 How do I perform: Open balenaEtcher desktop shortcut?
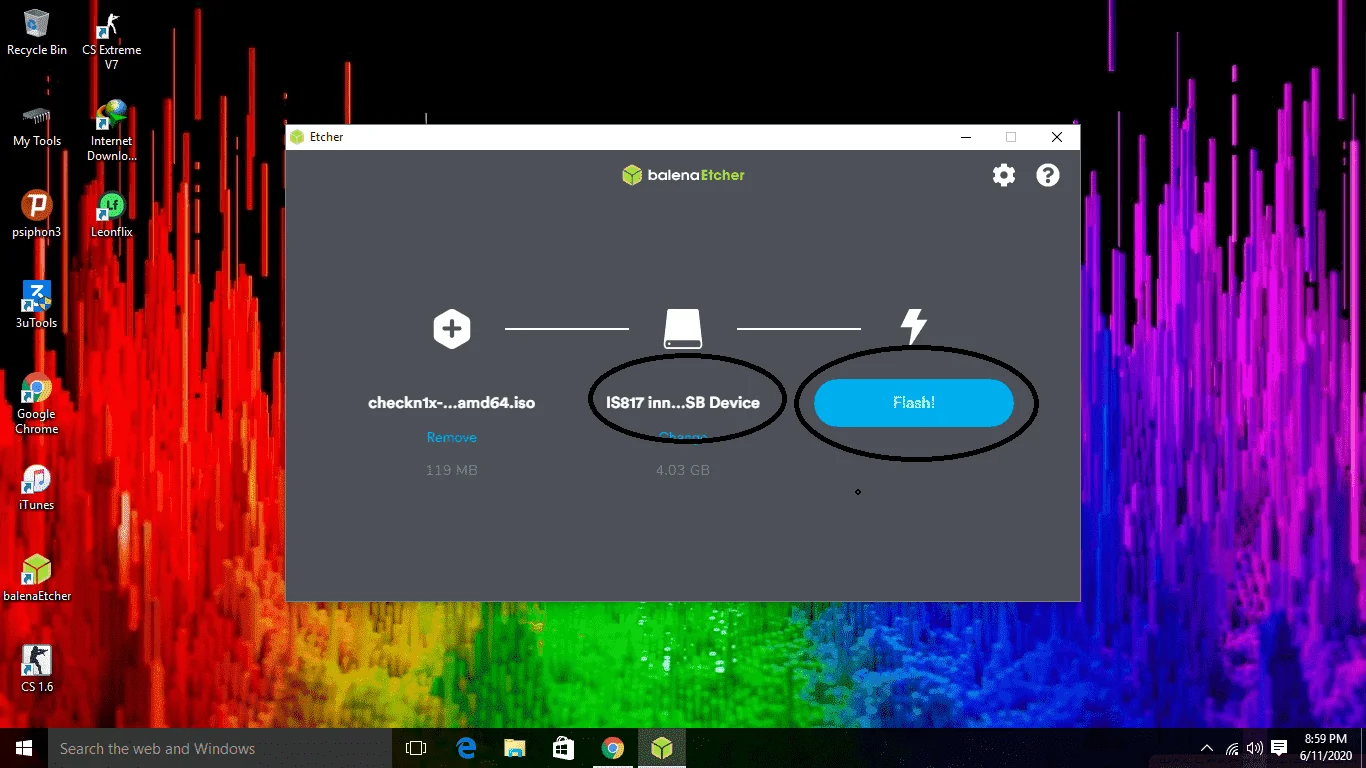click(x=37, y=578)
